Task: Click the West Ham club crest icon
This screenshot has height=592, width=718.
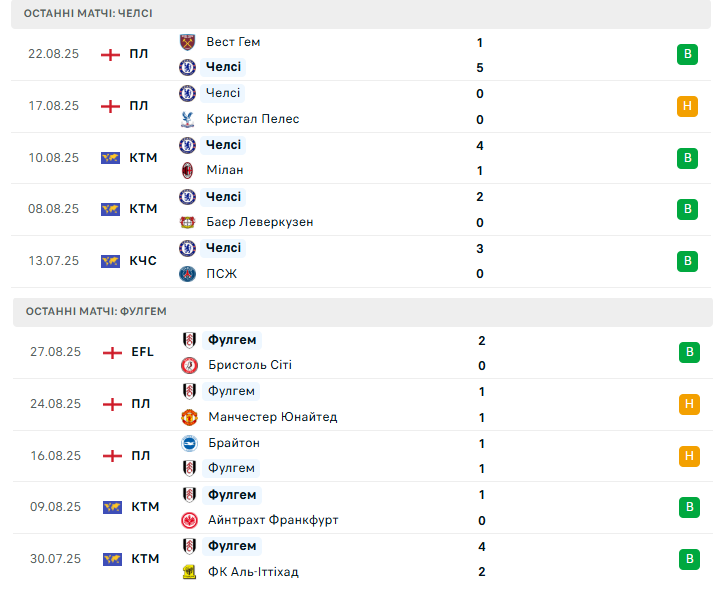Action: [x=187, y=42]
